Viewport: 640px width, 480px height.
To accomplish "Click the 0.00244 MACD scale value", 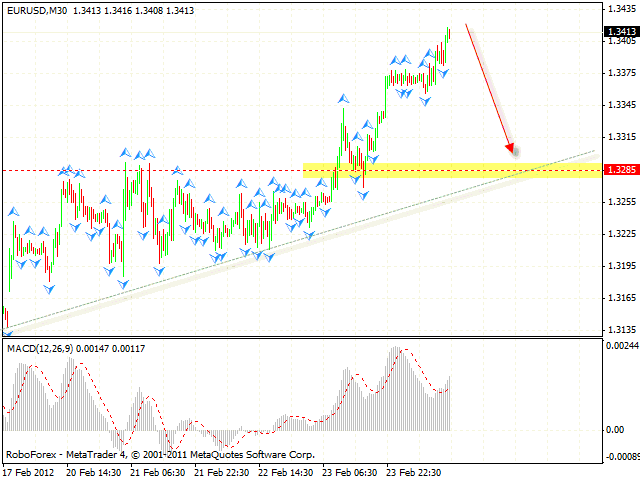I will (x=620, y=345).
